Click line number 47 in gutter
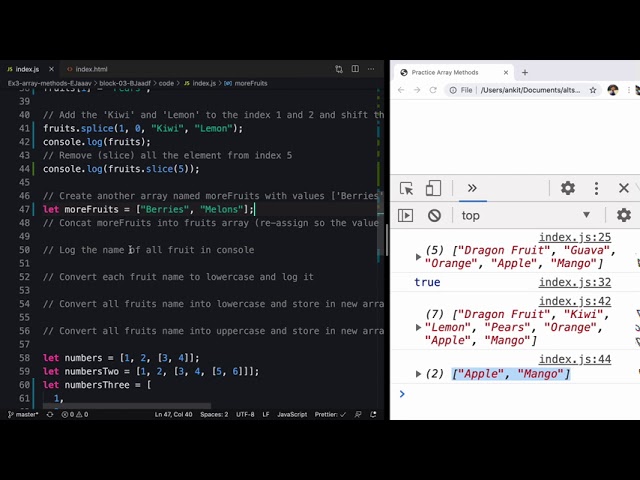This screenshot has height=480, width=640. click(x=24, y=209)
